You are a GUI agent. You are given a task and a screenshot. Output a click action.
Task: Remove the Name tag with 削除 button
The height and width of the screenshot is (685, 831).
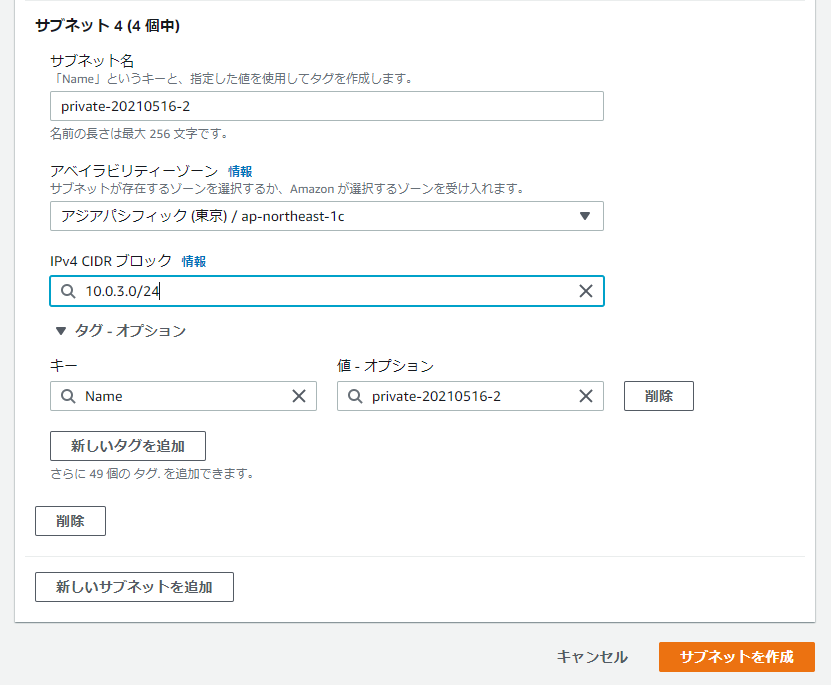(659, 396)
